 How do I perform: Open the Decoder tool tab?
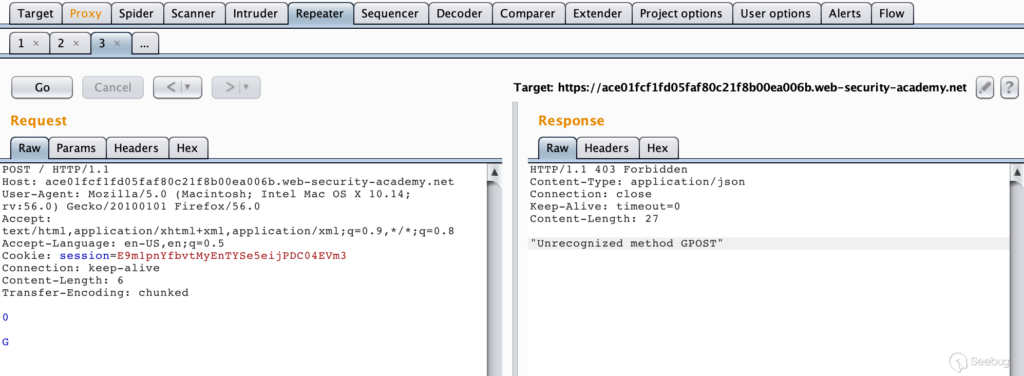[460, 13]
